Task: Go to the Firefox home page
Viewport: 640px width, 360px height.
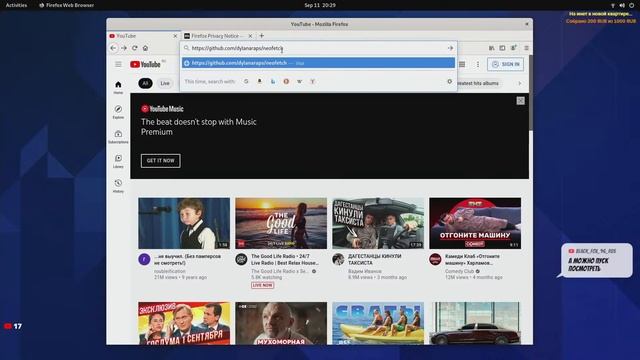Action: point(145,48)
